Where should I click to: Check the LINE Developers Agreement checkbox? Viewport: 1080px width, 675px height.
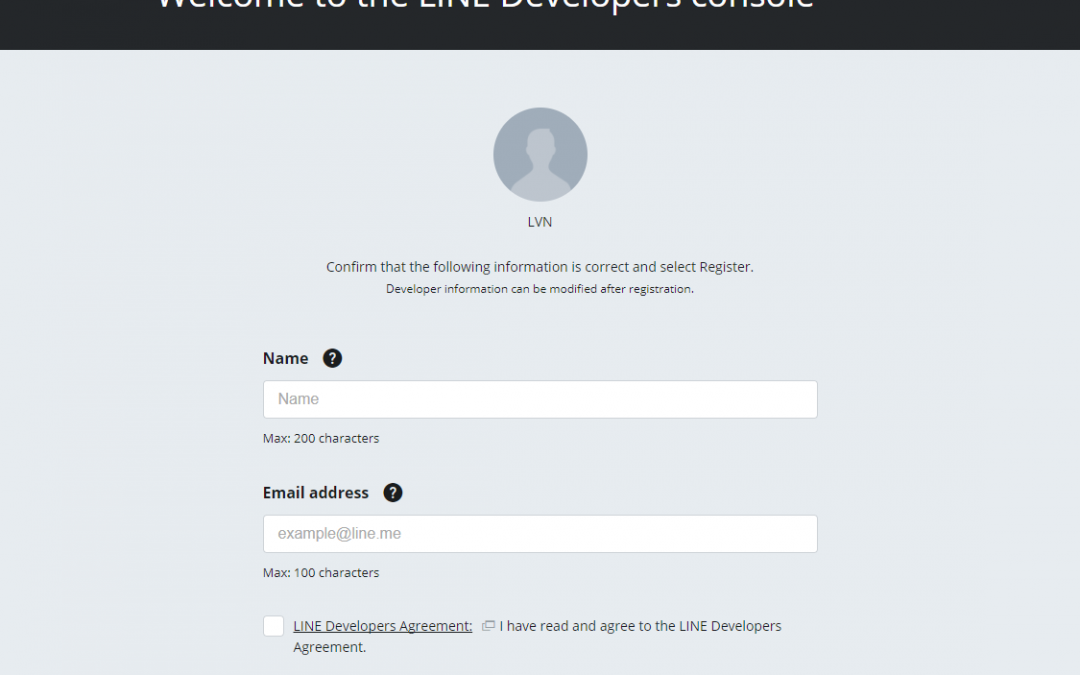tap(273, 625)
